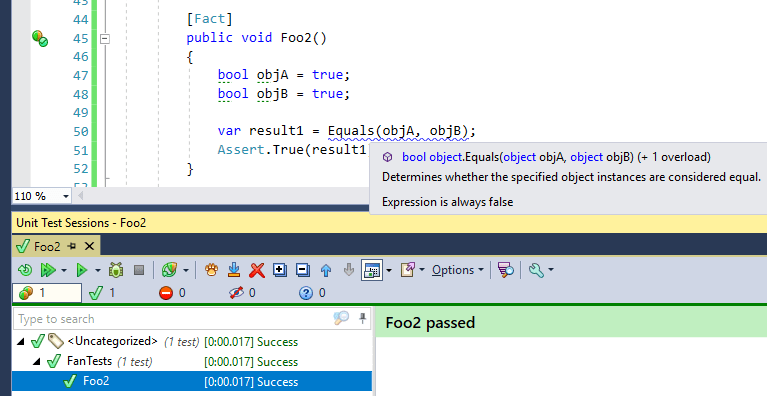Open the Options menu
767x396 pixels.
pos(457,270)
